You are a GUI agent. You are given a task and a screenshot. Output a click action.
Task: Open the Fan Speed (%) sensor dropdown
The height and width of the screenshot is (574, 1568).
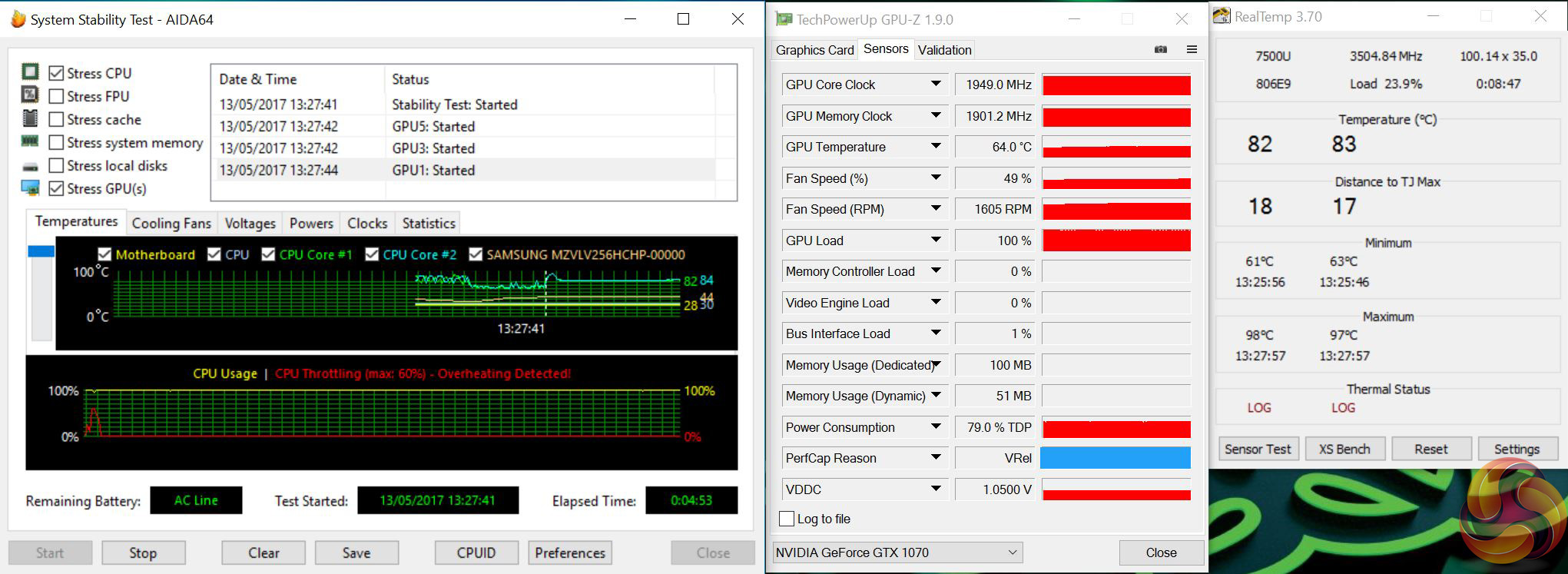tap(936, 178)
